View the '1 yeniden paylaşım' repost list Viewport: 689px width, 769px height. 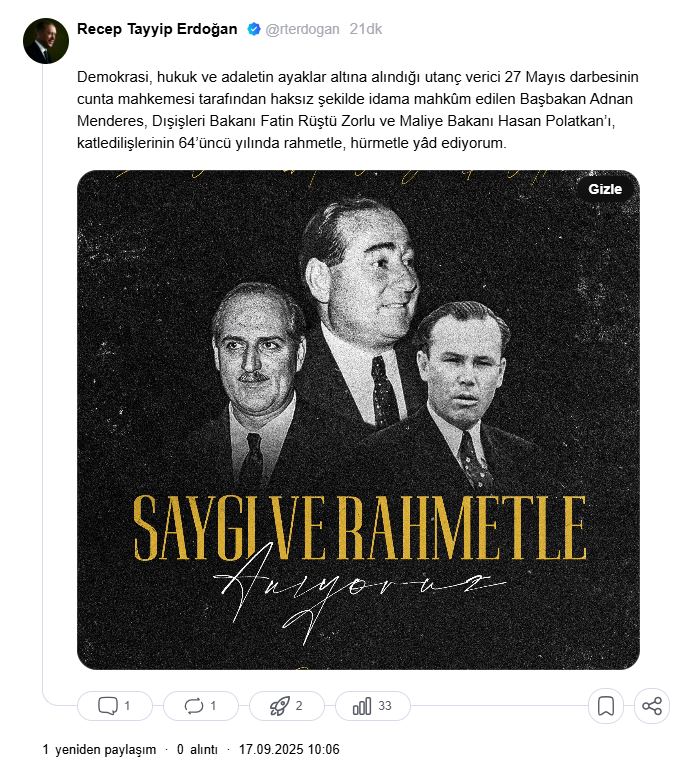[99, 749]
